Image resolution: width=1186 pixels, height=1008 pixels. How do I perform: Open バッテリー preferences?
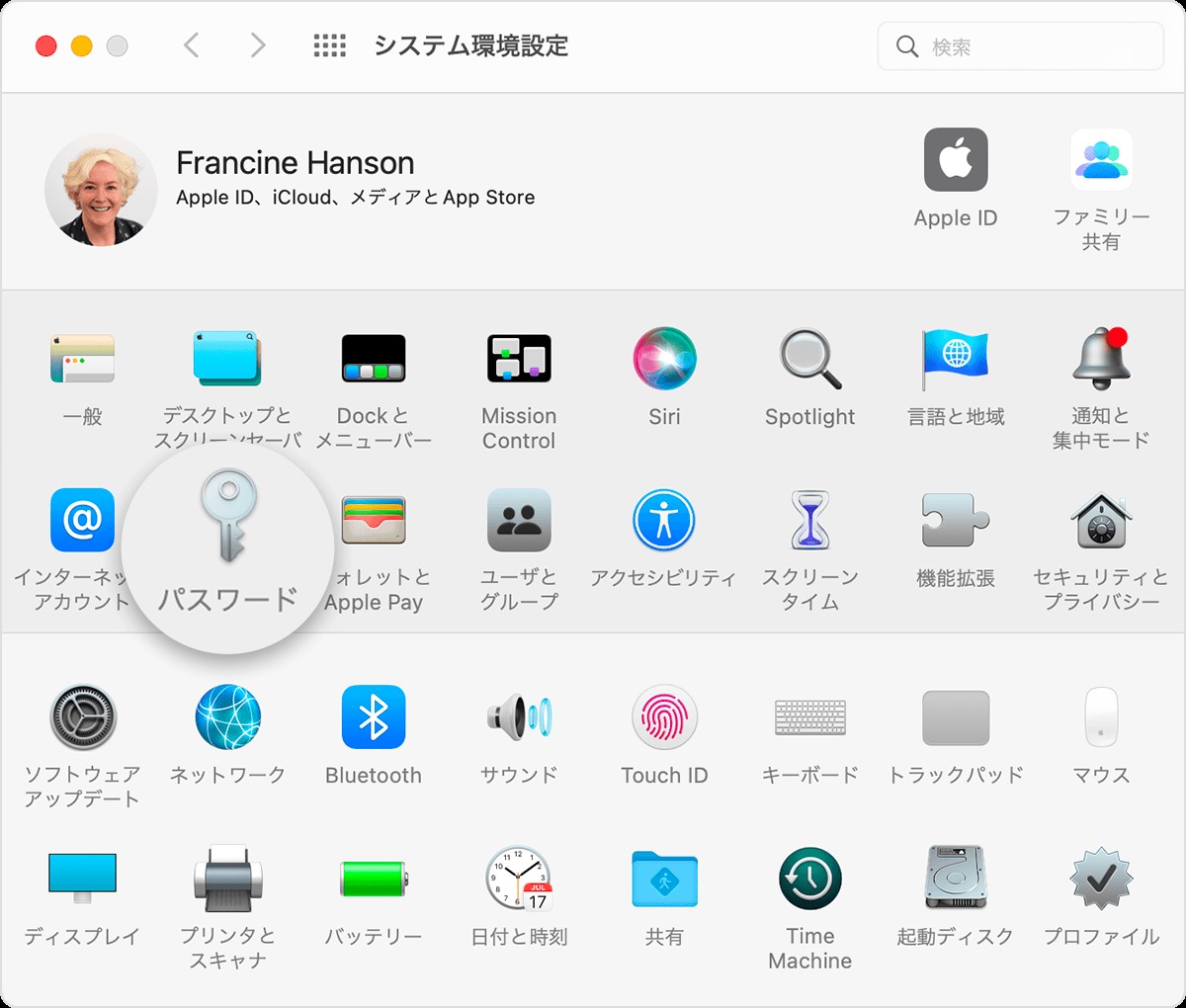[x=374, y=879]
